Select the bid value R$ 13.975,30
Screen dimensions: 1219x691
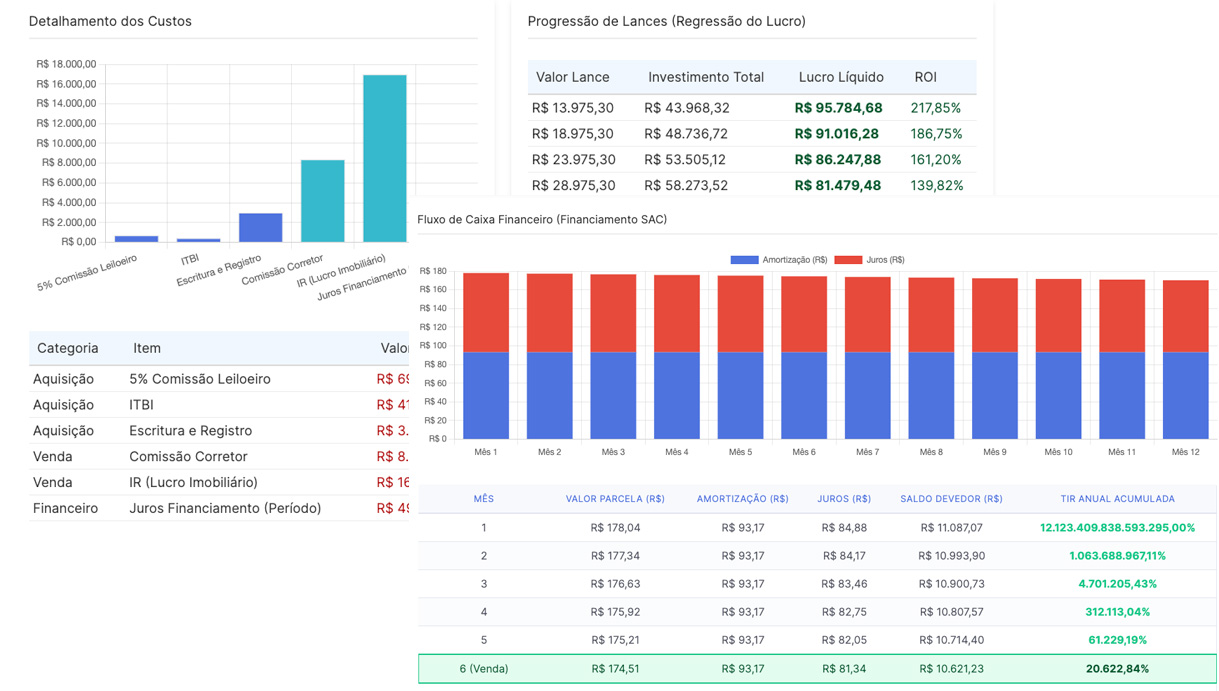click(573, 108)
